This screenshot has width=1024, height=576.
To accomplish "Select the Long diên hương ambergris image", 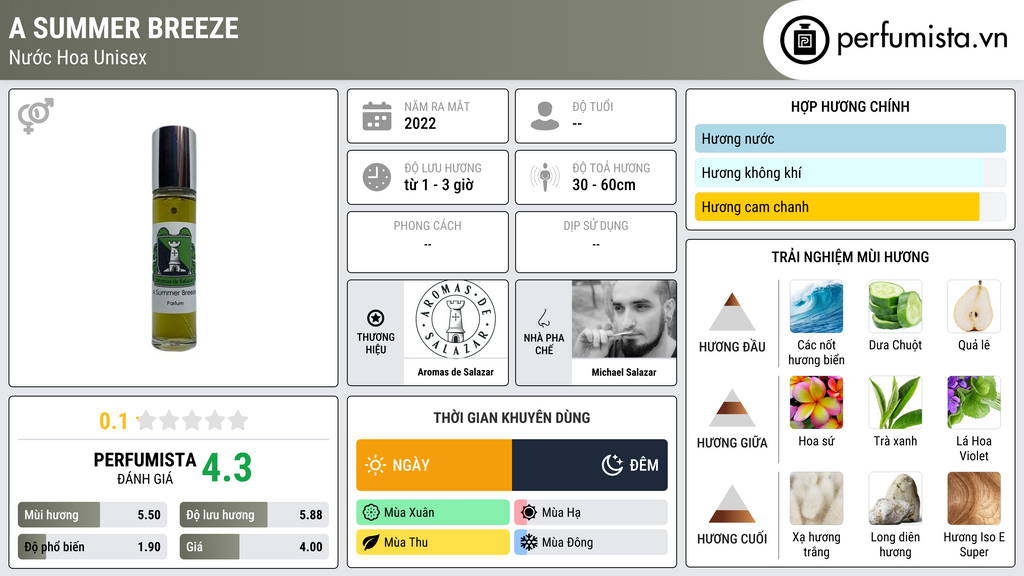I will click(895, 498).
